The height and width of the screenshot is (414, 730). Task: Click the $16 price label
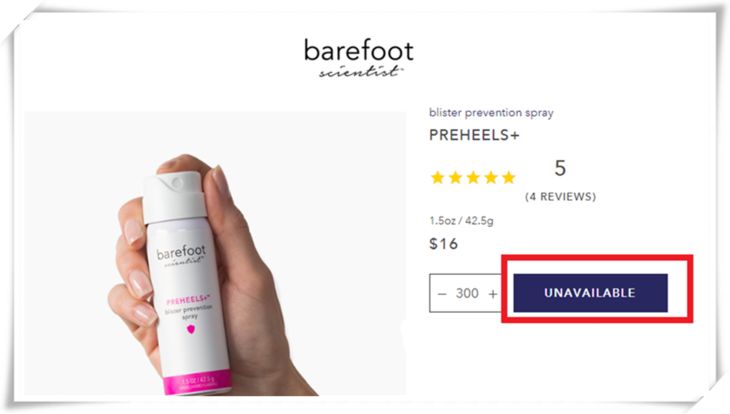(444, 244)
